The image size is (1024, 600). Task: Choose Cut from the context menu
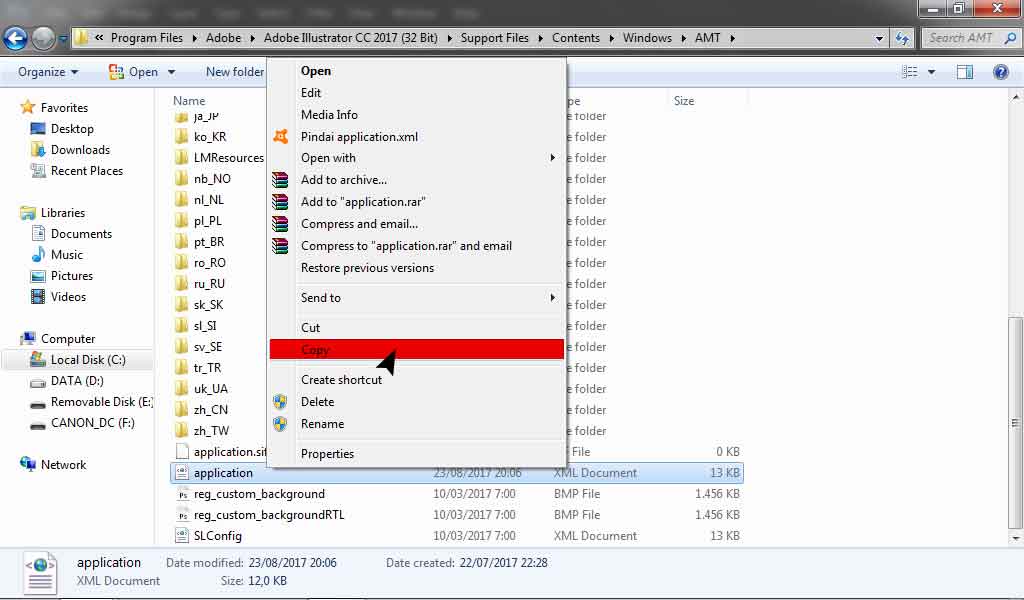(417, 327)
